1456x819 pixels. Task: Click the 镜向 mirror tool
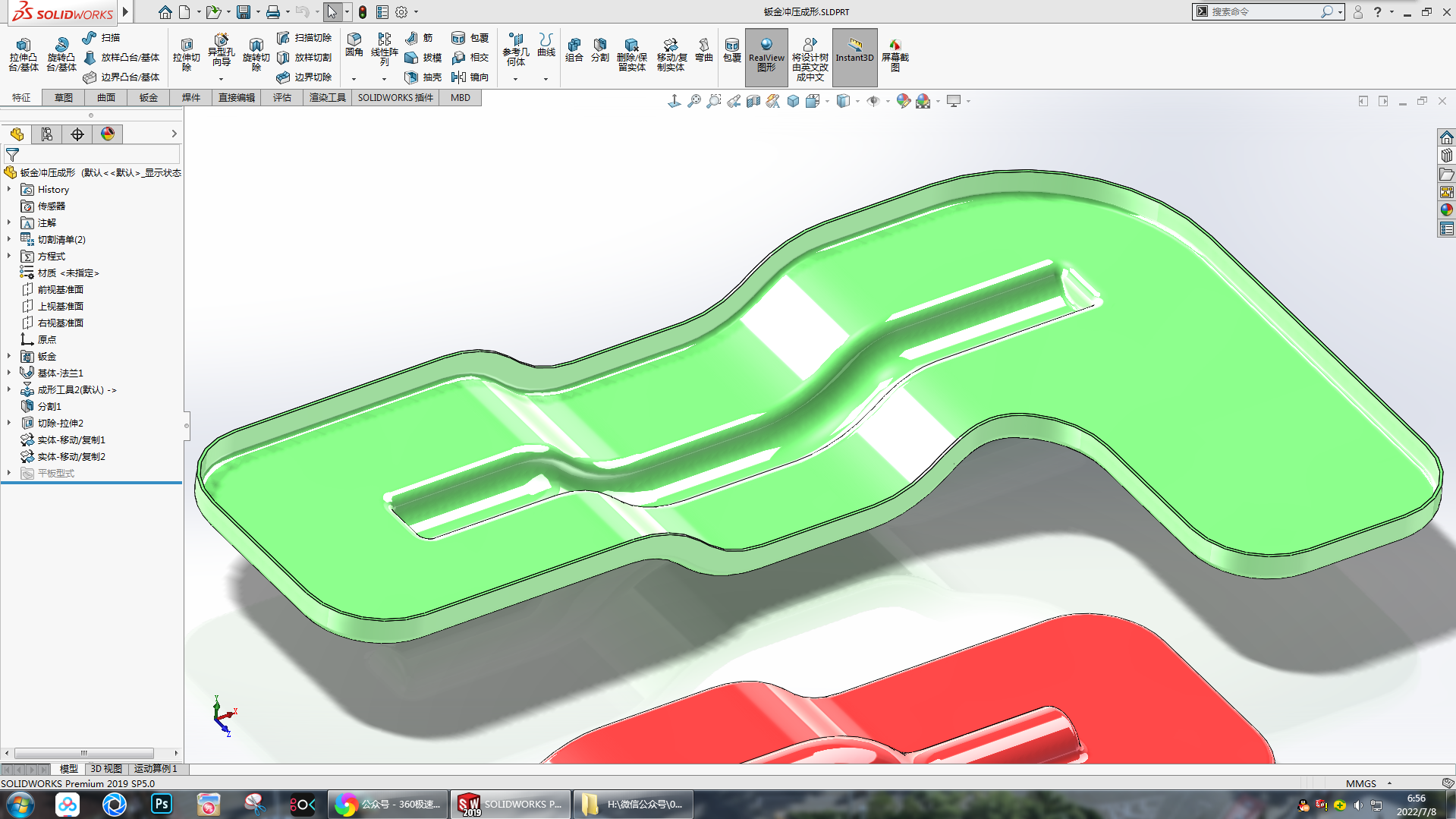(470, 77)
